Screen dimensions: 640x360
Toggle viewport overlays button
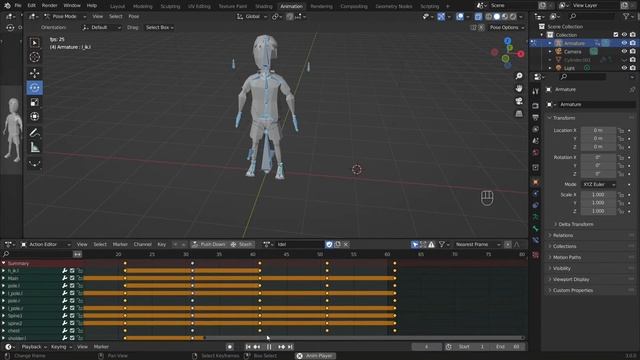[x=460, y=17]
